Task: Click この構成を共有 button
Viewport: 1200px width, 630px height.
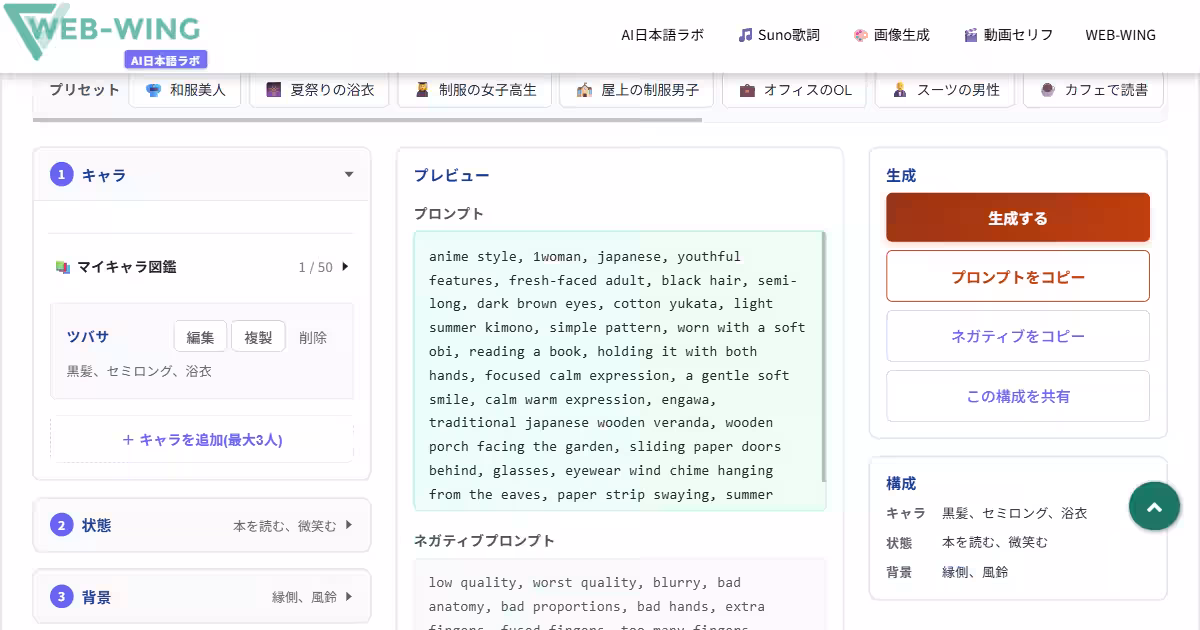Action: tap(1018, 396)
